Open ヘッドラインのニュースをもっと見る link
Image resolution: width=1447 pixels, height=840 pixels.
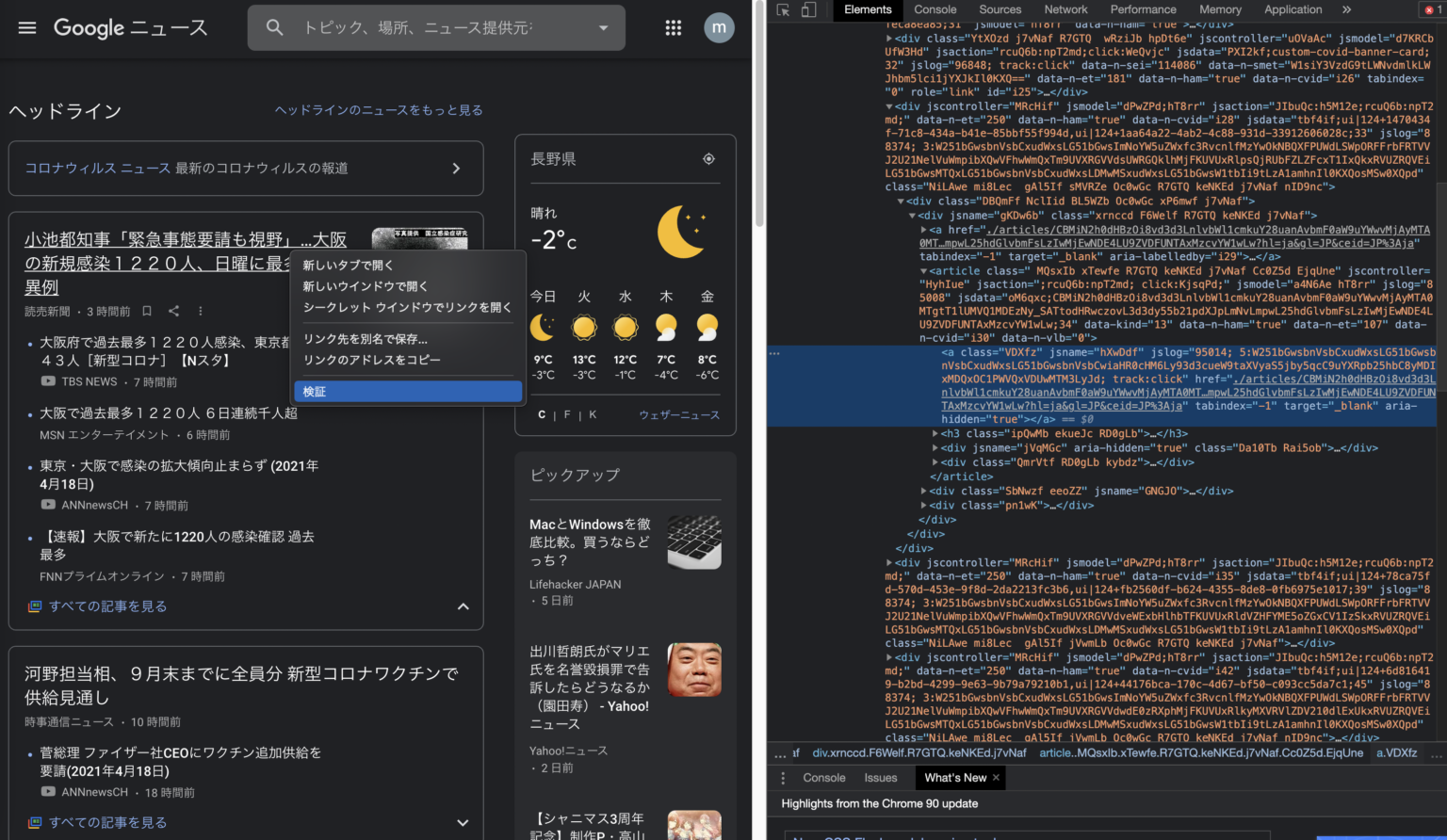[379, 110]
